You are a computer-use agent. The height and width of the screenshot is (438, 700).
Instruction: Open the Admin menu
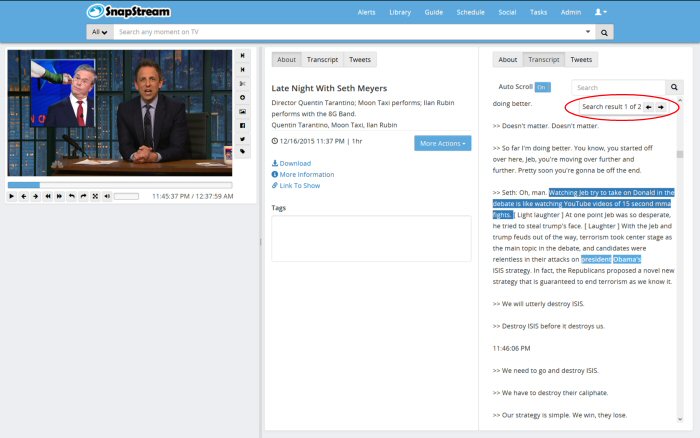571,13
